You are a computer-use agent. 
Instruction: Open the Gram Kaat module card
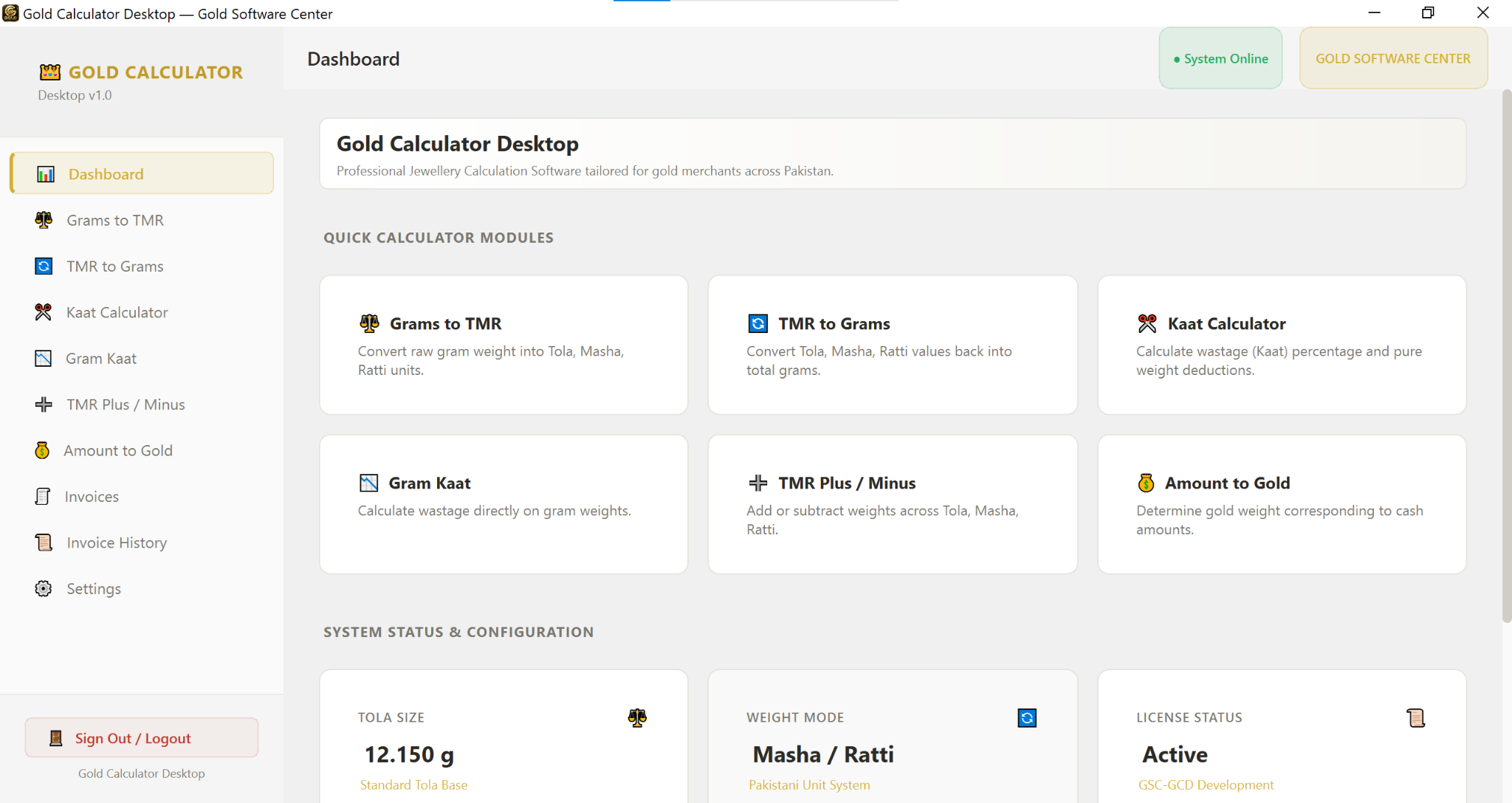504,504
